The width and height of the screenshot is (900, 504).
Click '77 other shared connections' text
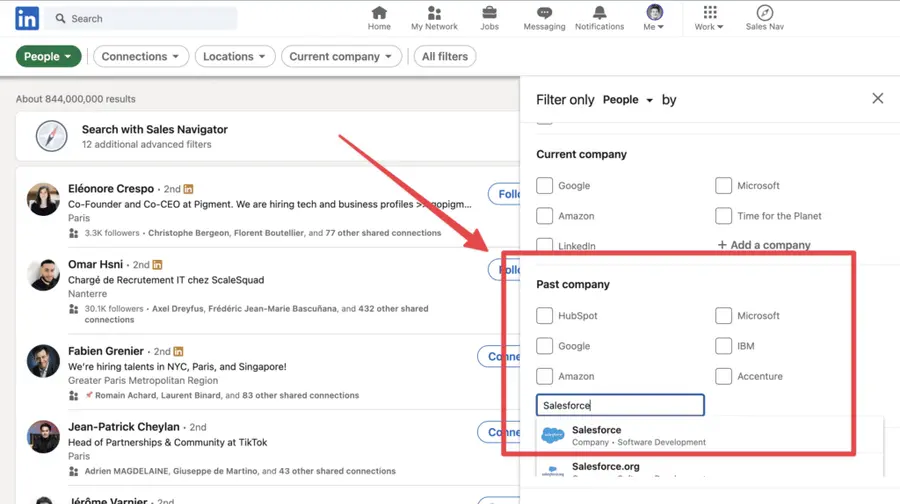click(383, 233)
